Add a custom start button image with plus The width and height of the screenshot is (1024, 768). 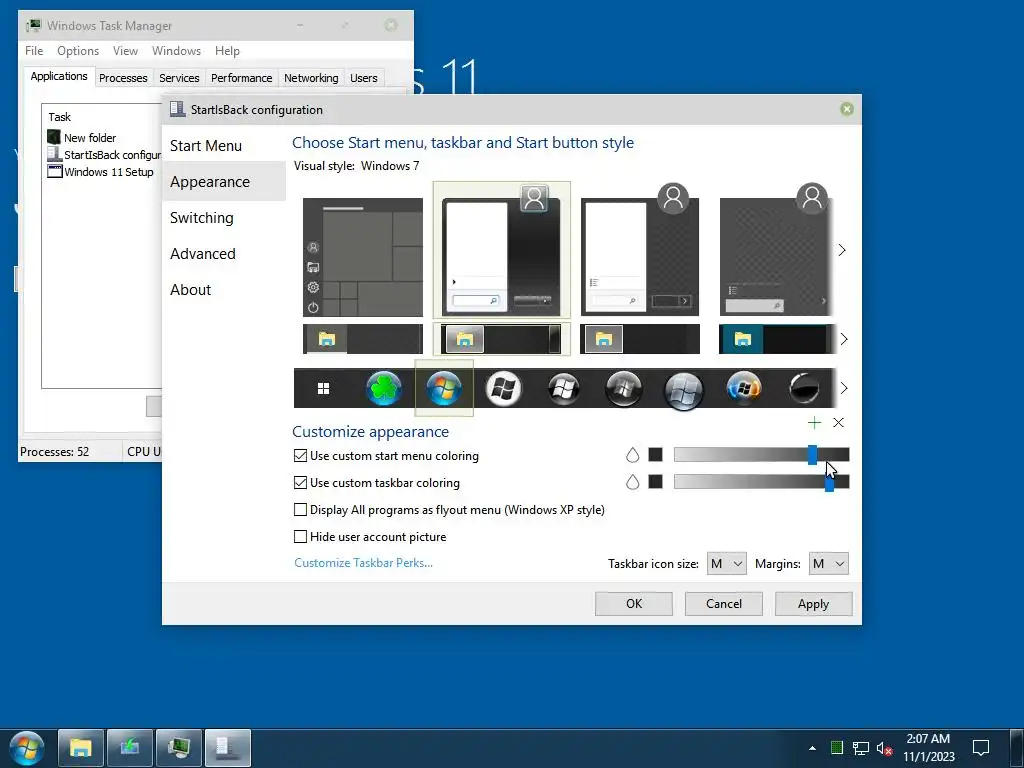point(814,423)
